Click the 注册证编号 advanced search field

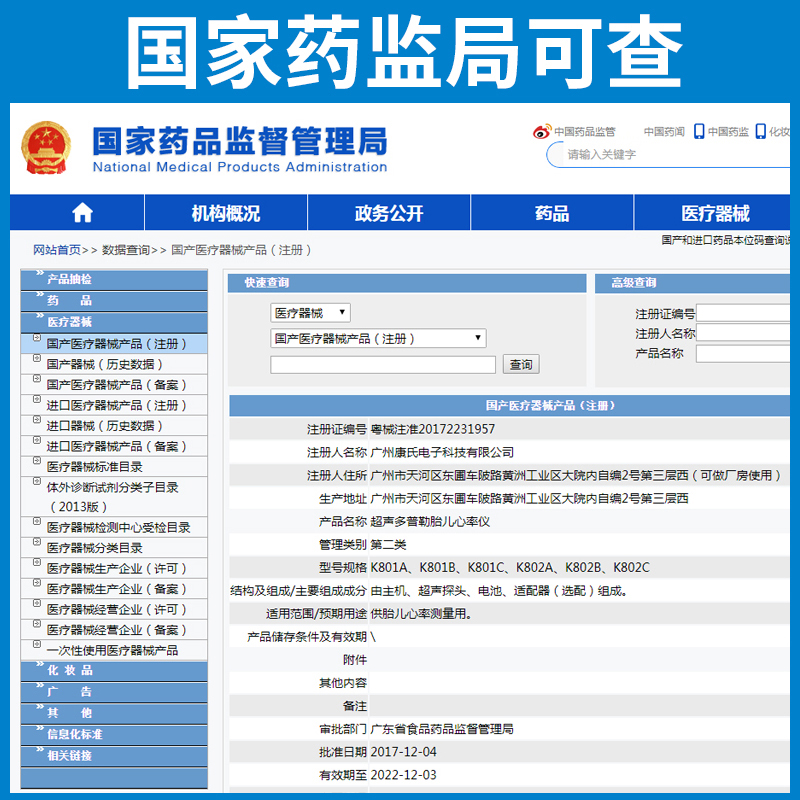tap(743, 313)
